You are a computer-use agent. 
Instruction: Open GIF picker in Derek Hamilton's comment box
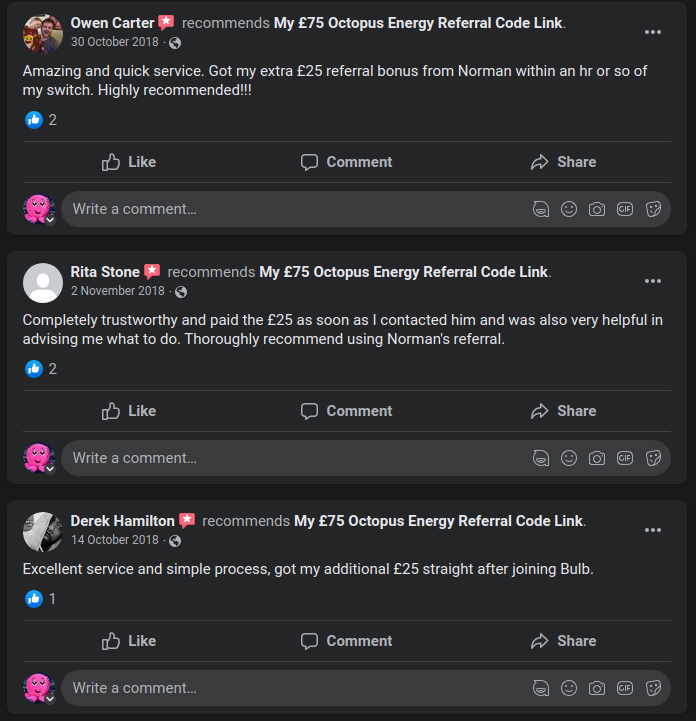[x=625, y=688]
